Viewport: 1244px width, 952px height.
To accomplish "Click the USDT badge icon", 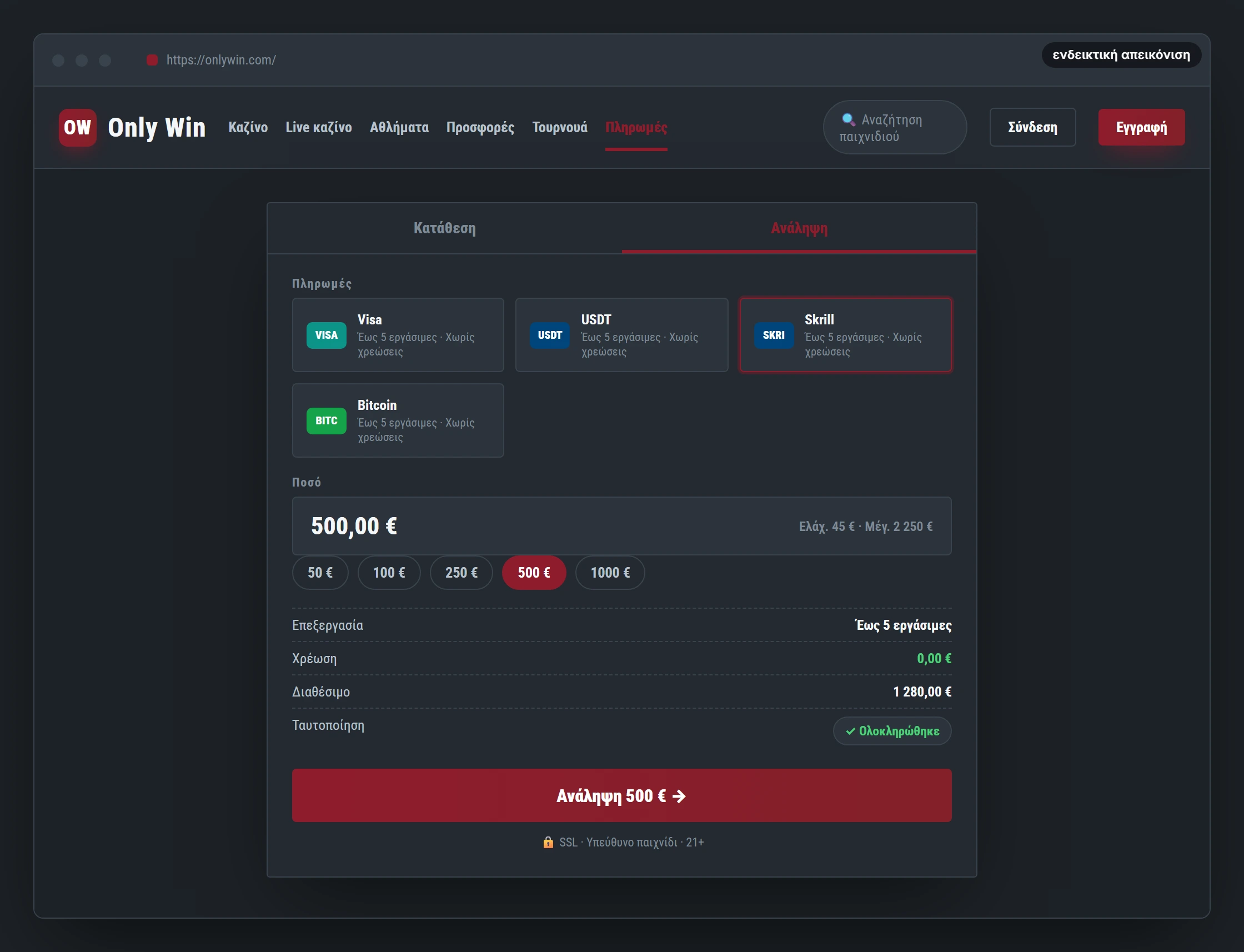I will [x=549, y=335].
